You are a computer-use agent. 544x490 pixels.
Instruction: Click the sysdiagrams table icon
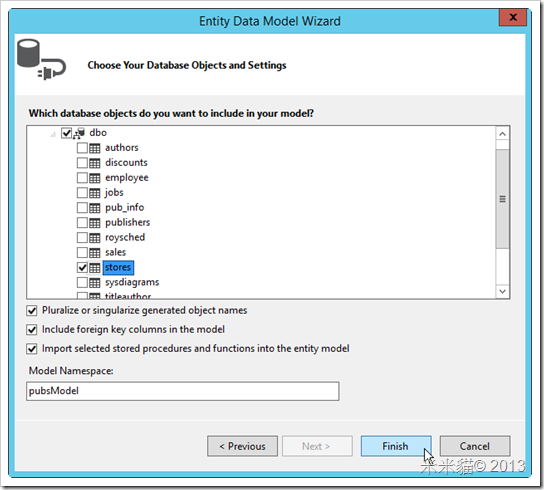click(x=94, y=283)
